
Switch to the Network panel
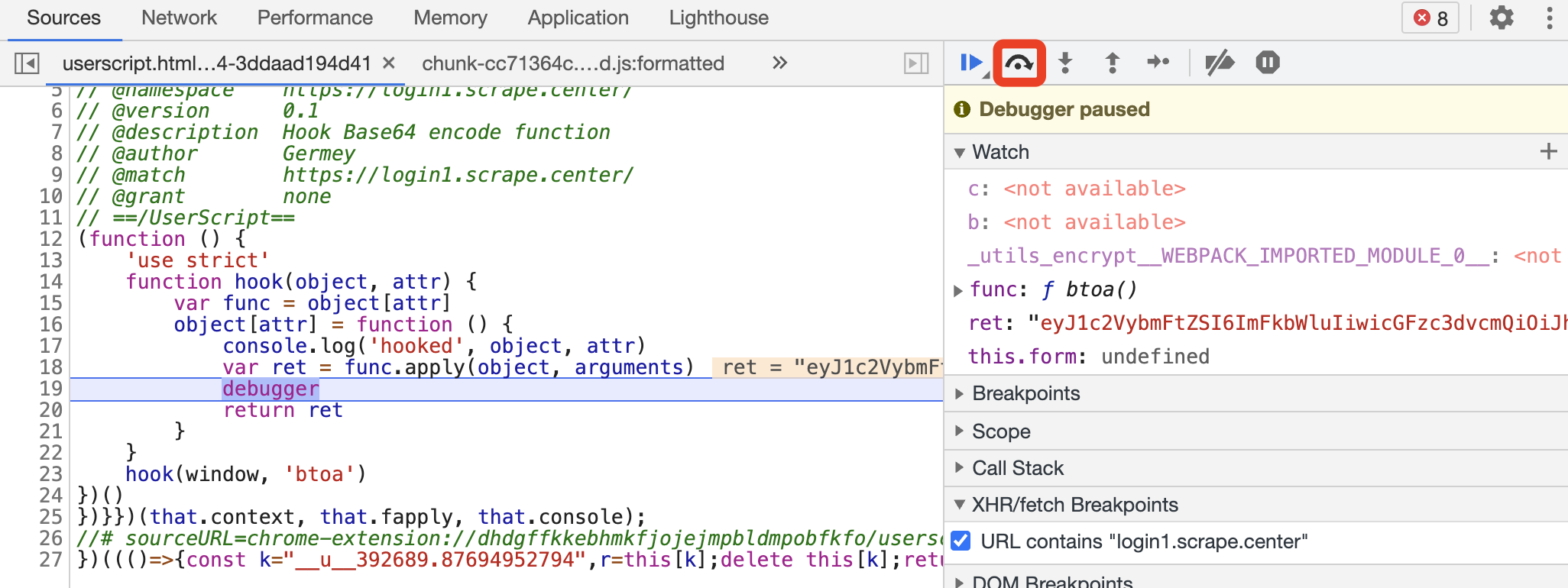click(x=179, y=18)
